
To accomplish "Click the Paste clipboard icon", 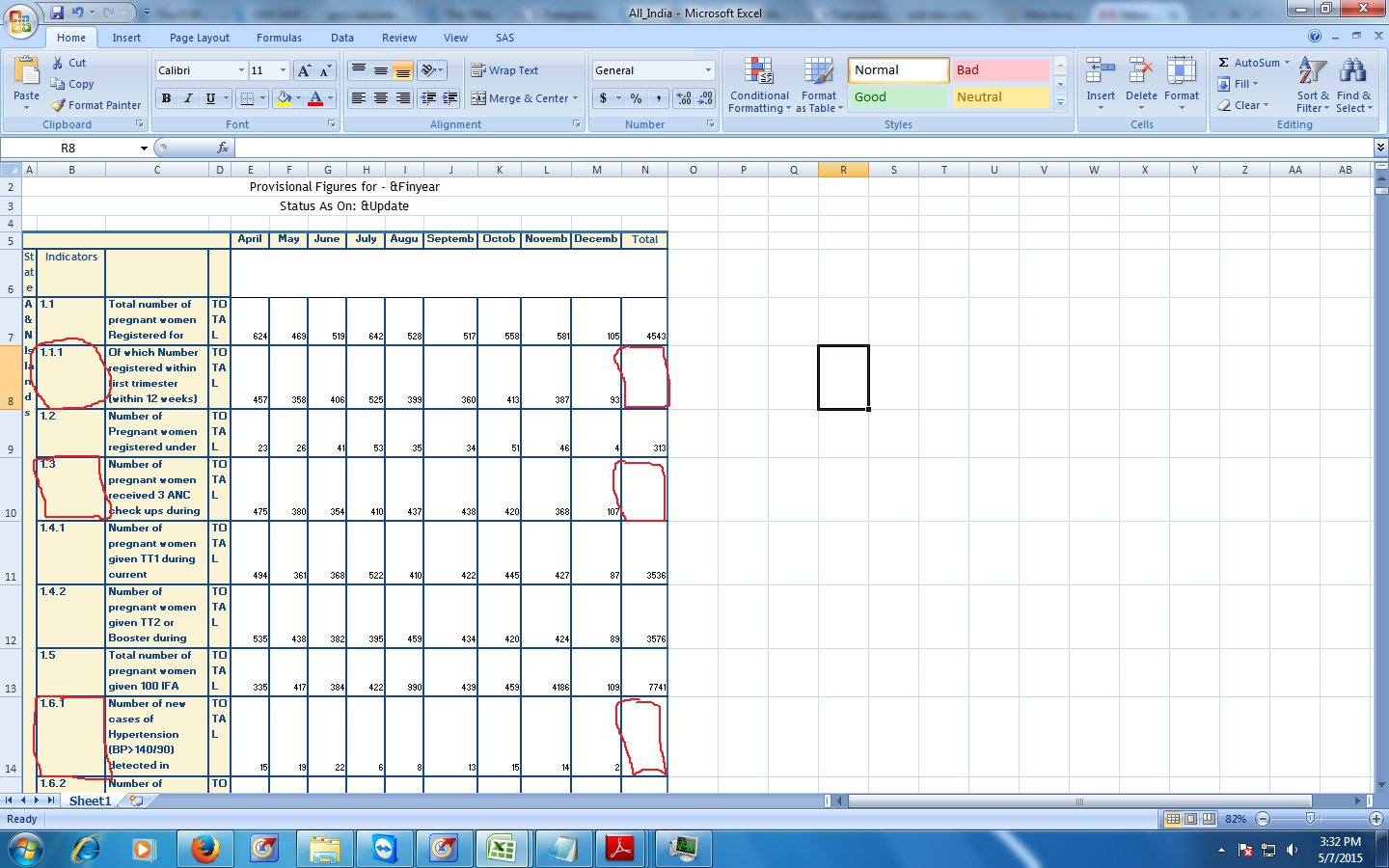I will [x=27, y=72].
